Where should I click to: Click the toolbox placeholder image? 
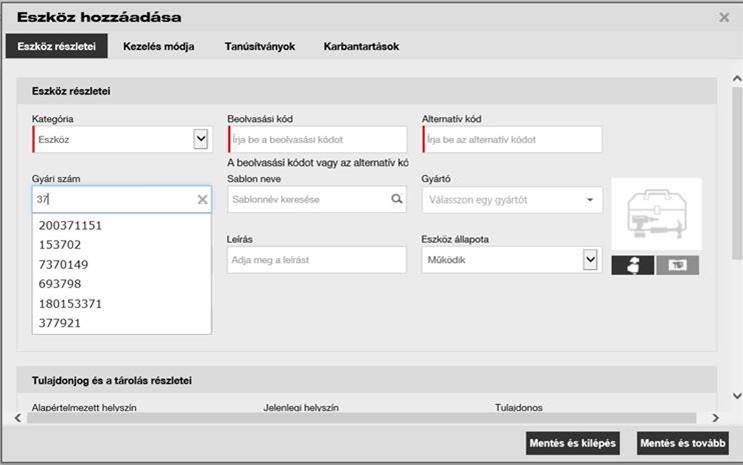657,214
